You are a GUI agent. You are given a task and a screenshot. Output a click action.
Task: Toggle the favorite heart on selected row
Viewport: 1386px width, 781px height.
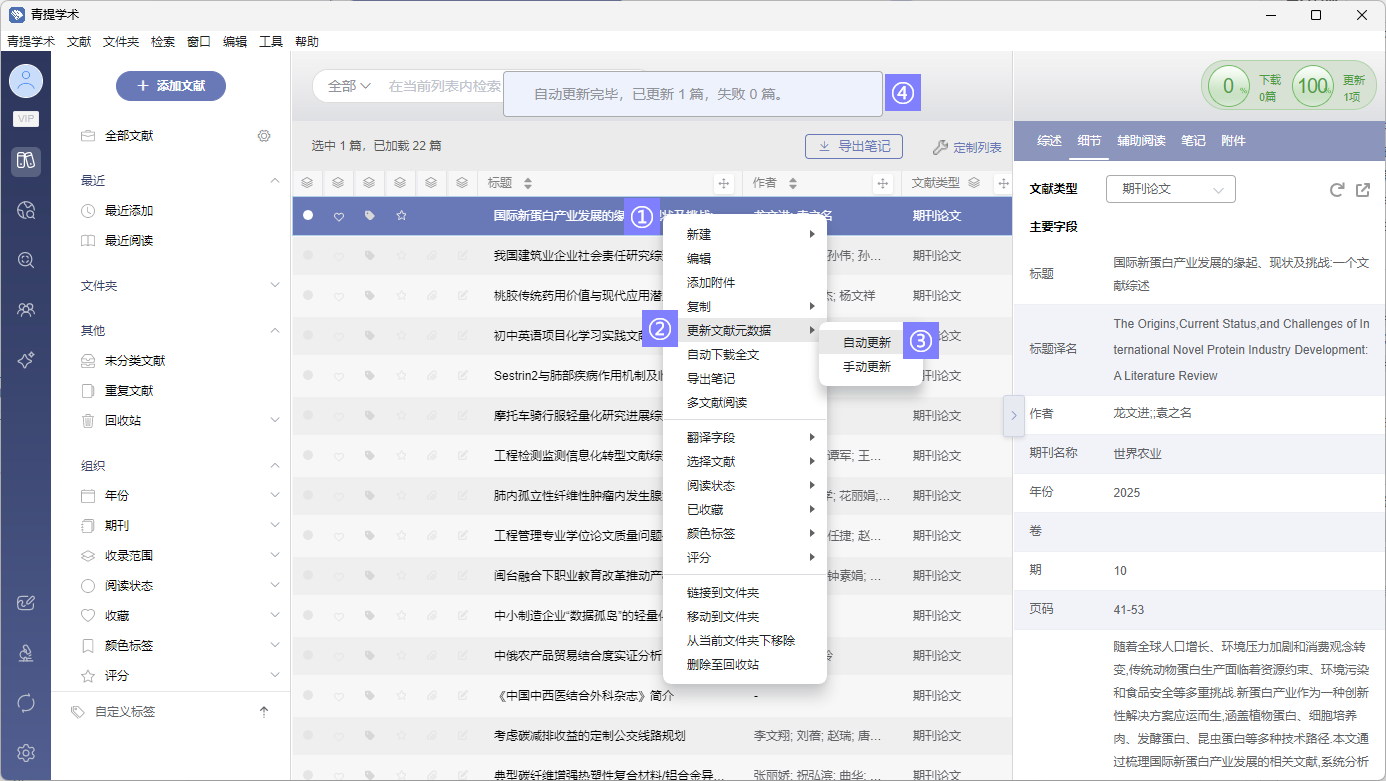(x=339, y=216)
